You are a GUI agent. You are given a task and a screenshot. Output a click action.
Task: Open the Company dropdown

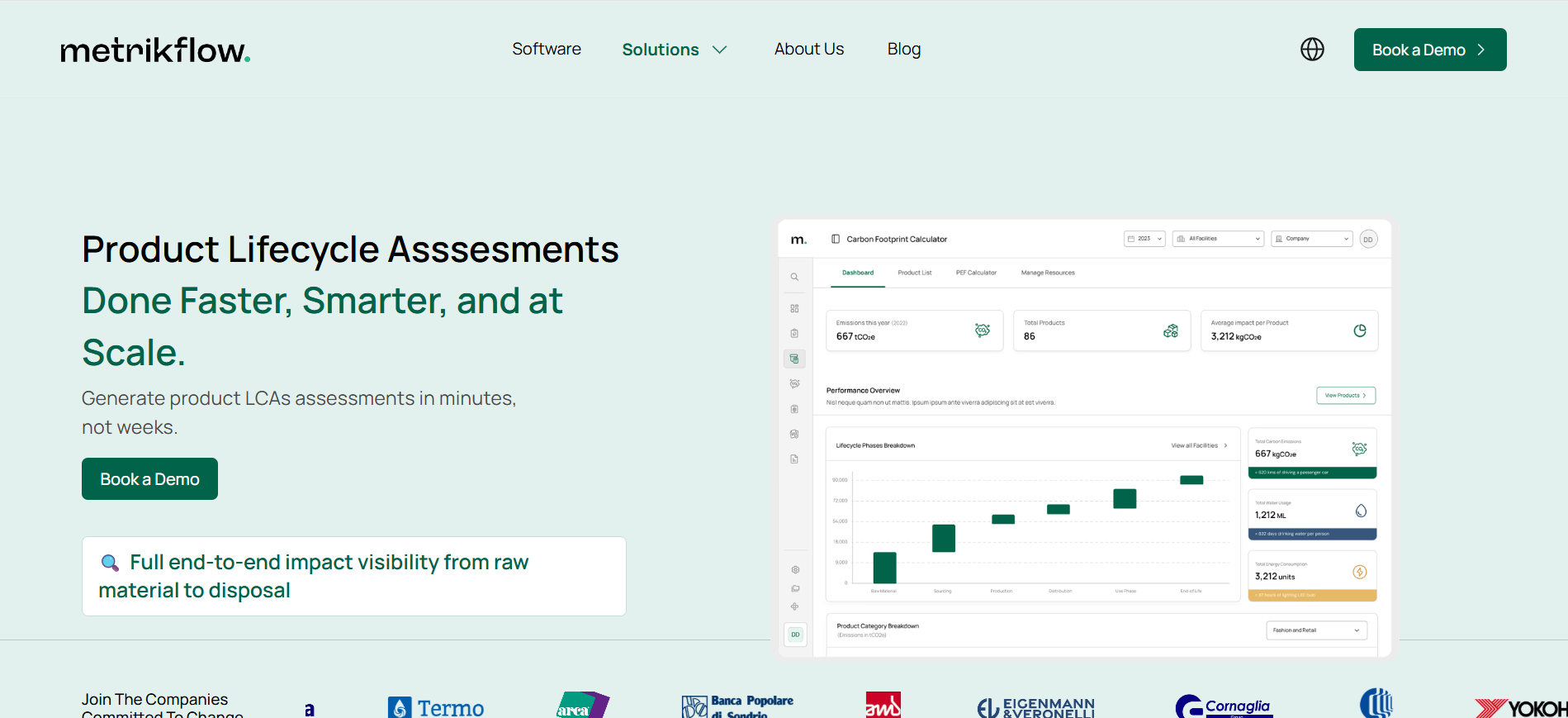1312,239
